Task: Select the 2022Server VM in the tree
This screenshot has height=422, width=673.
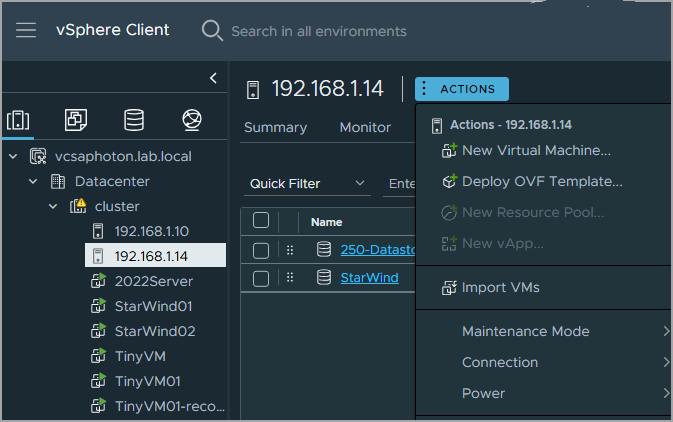Action: (155, 281)
